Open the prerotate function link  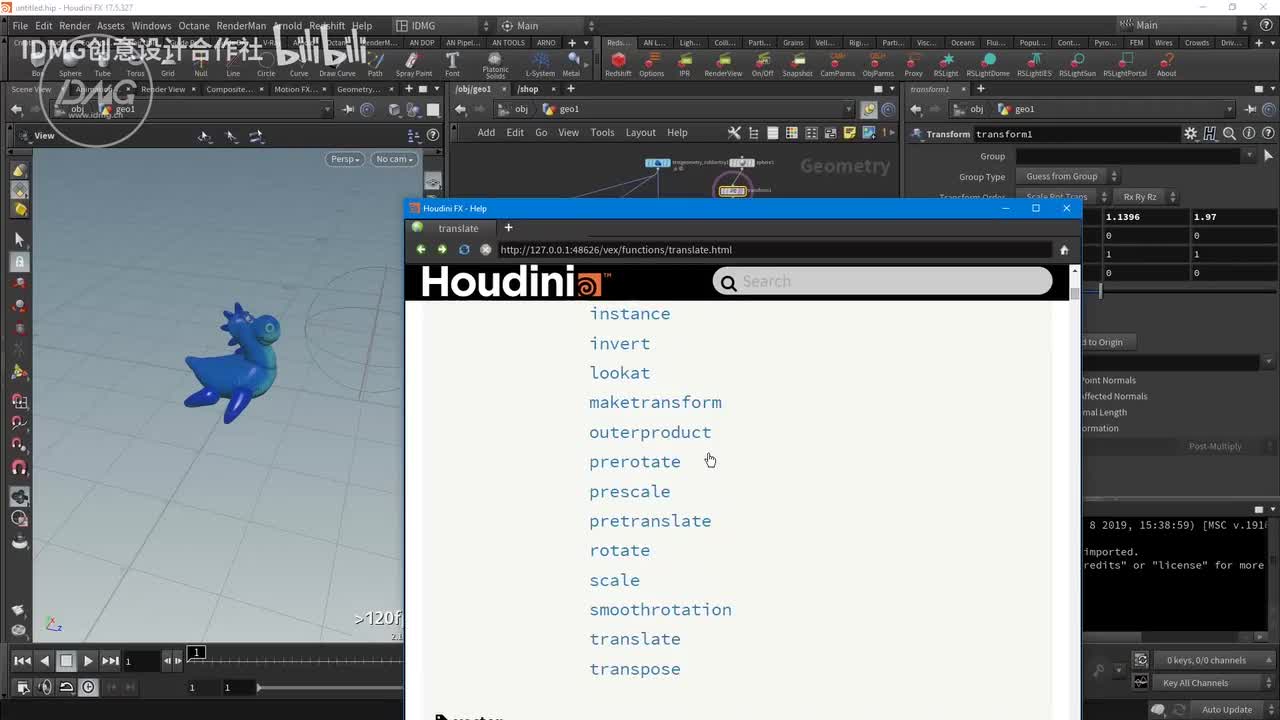click(635, 462)
